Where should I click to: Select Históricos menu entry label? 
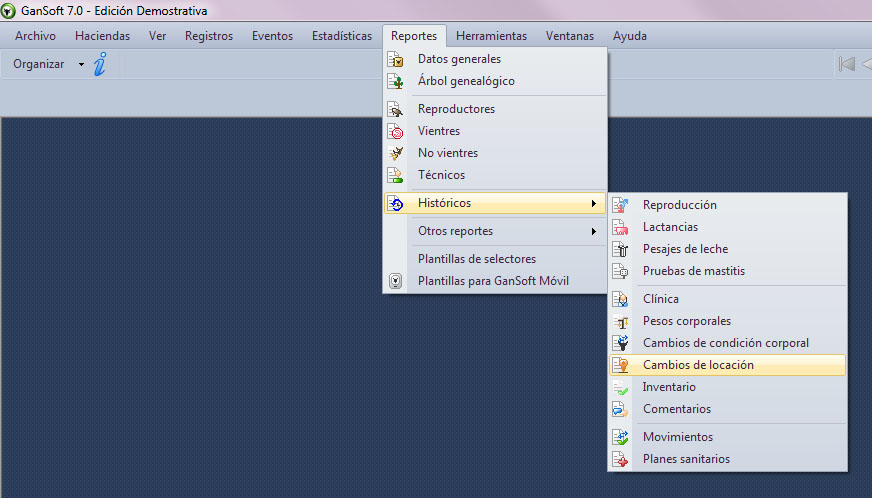444,203
